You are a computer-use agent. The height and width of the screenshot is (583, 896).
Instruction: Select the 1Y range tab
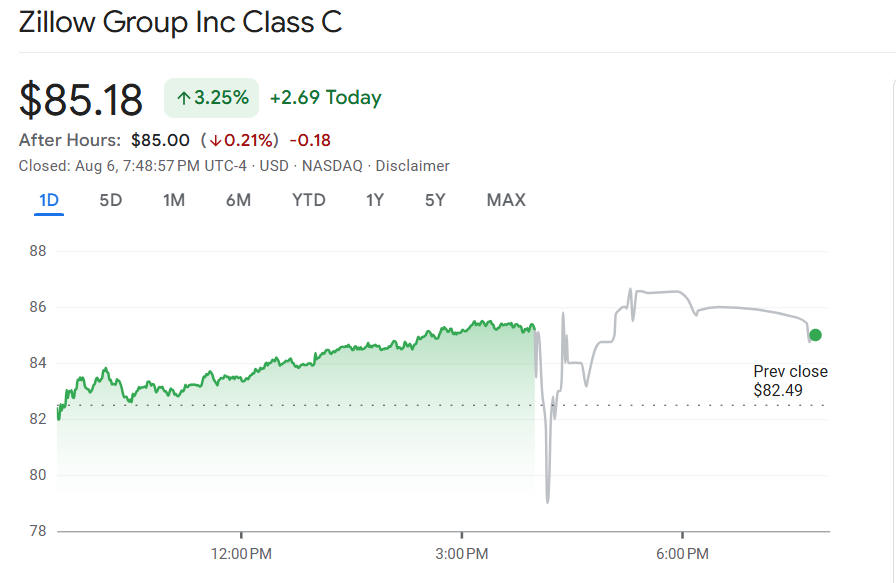point(374,200)
